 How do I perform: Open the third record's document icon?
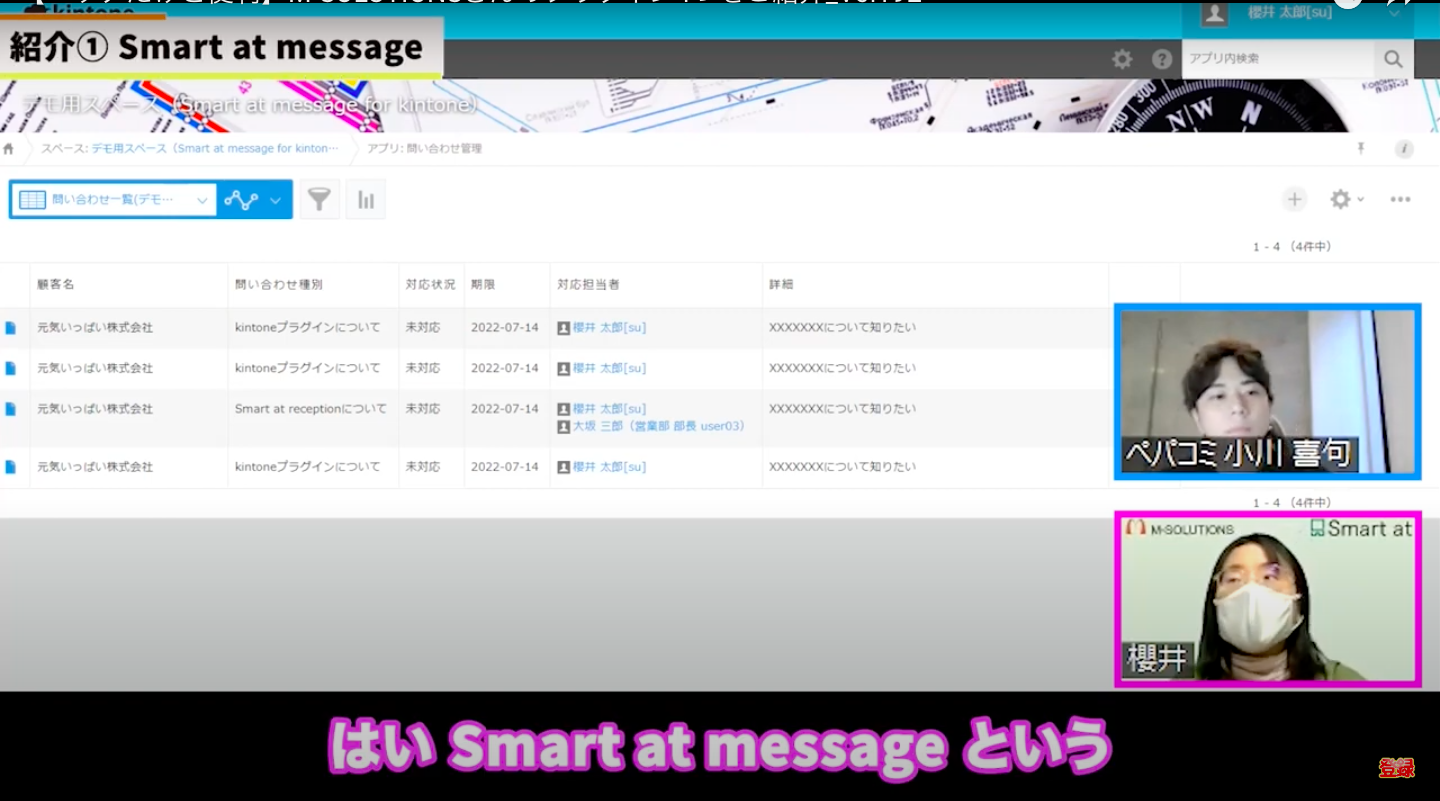[11, 409]
